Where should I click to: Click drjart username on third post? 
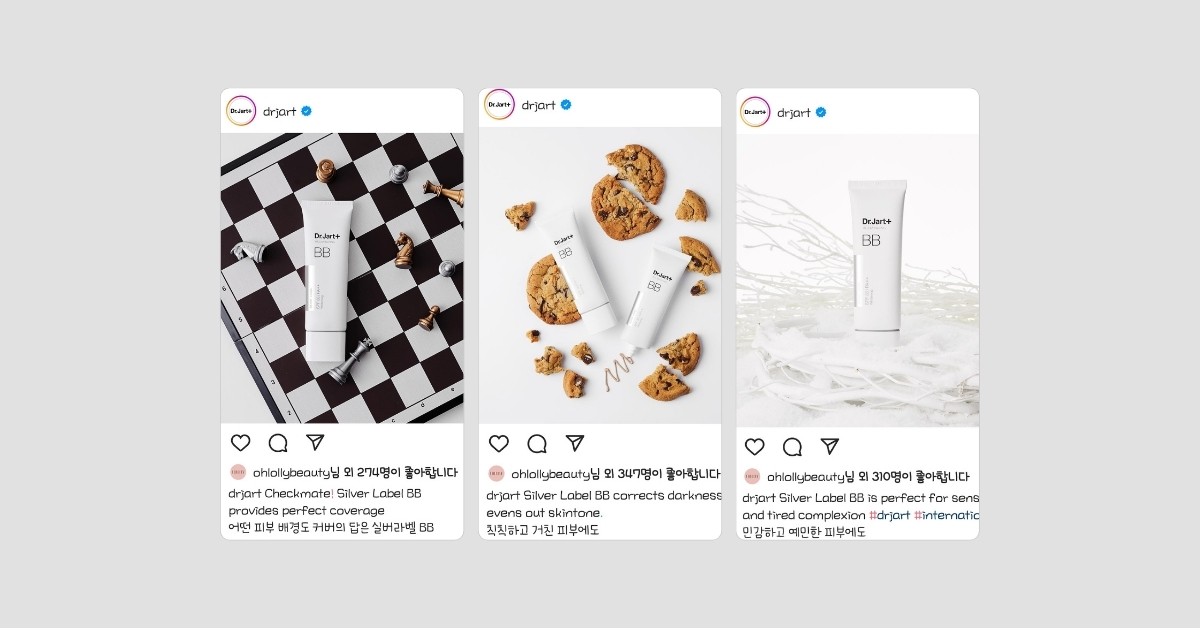794,112
